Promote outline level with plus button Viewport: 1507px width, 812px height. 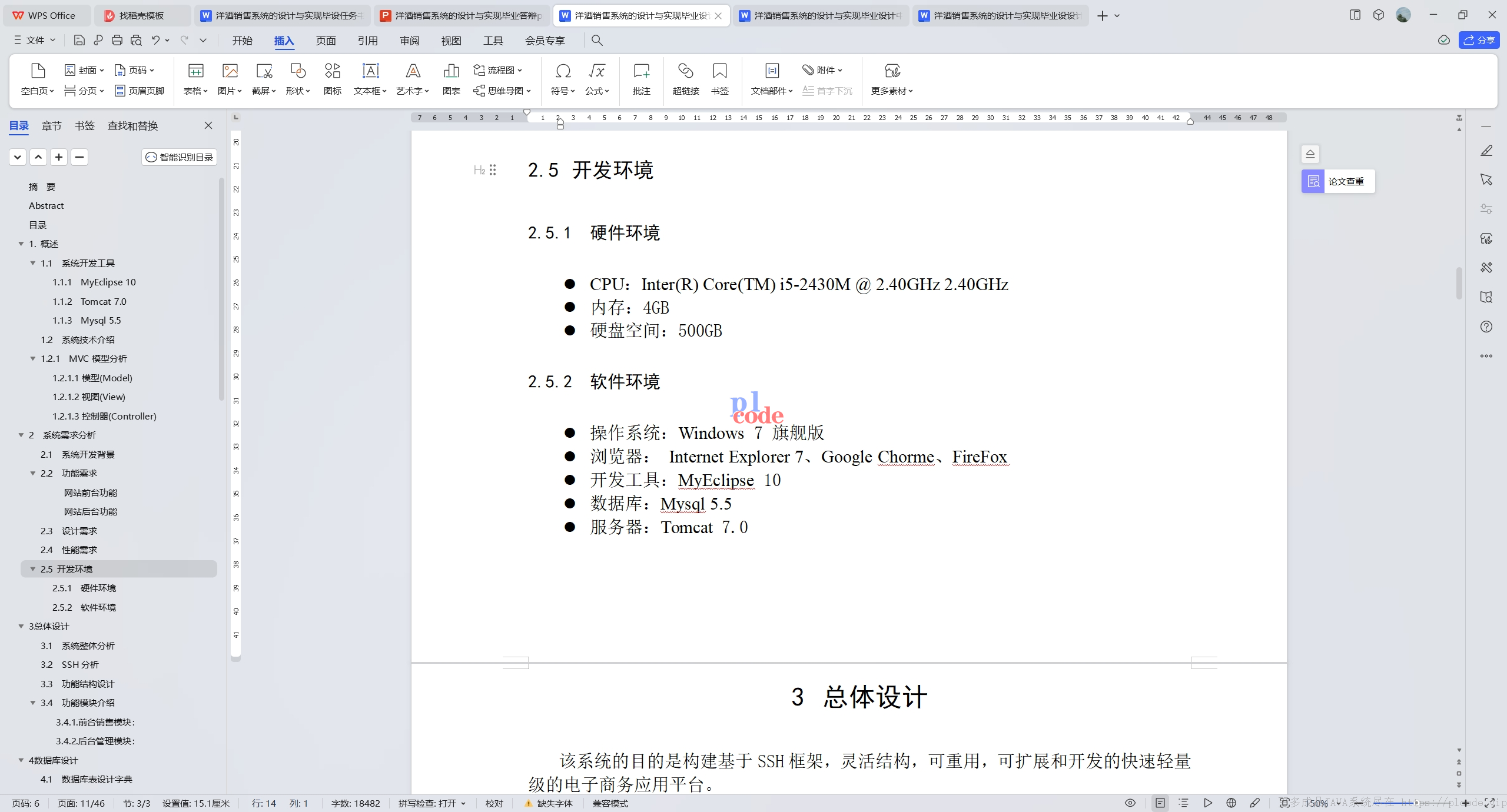pyautogui.click(x=59, y=157)
